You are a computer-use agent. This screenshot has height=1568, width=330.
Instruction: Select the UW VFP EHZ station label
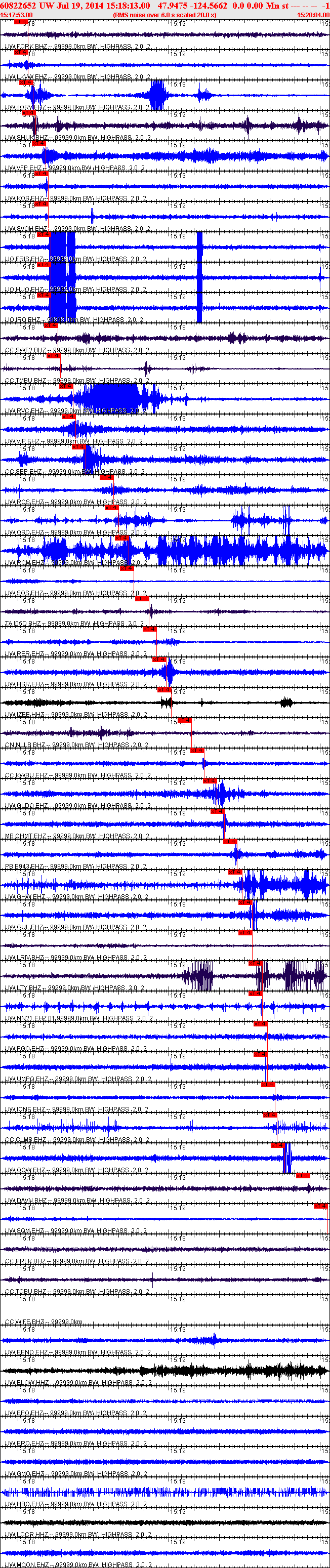coord(75,169)
